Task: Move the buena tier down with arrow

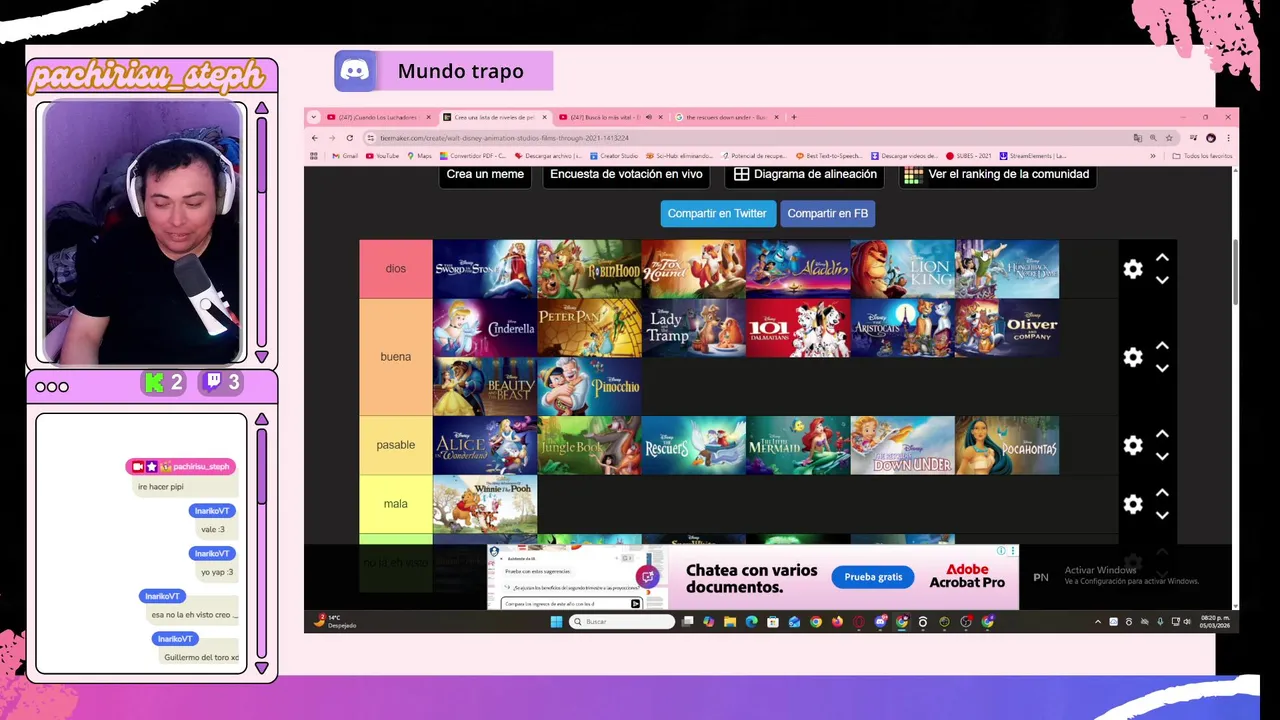Action: (1162, 368)
